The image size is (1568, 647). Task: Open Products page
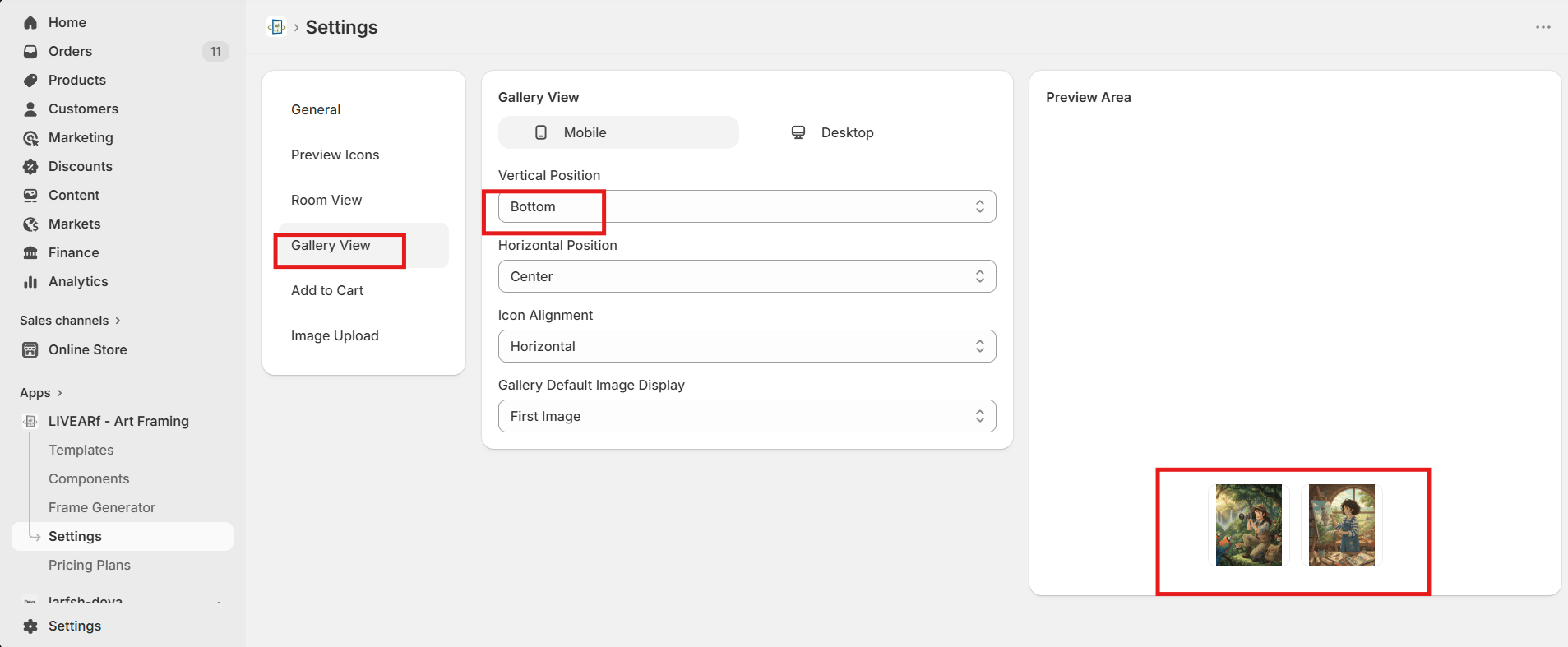tap(123, 81)
